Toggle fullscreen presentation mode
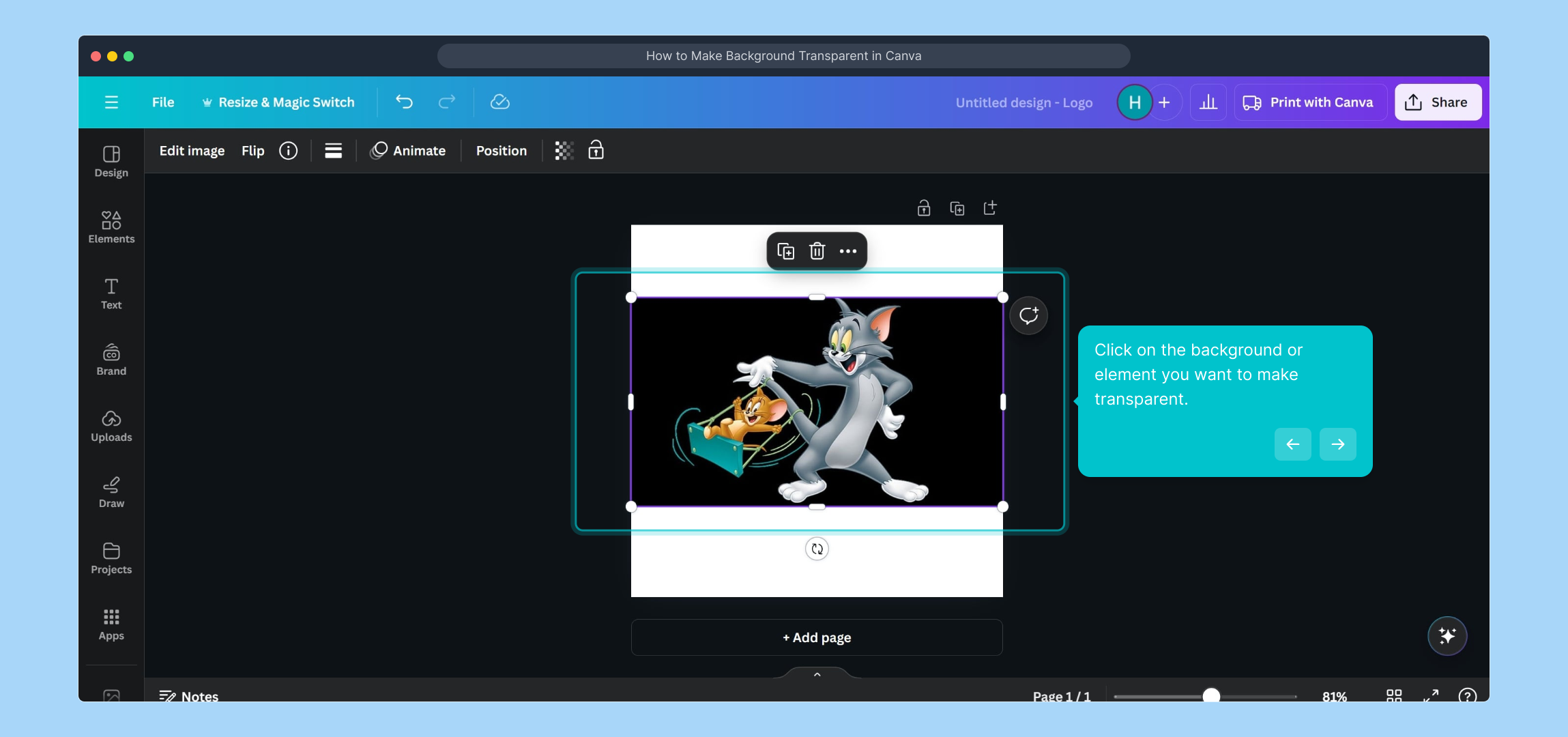Viewport: 1568px width, 737px height. coord(1431,695)
